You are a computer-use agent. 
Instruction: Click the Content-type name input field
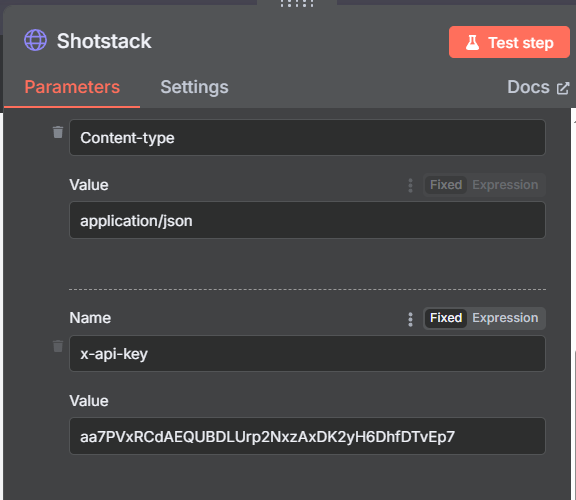click(x=307, y=137)
